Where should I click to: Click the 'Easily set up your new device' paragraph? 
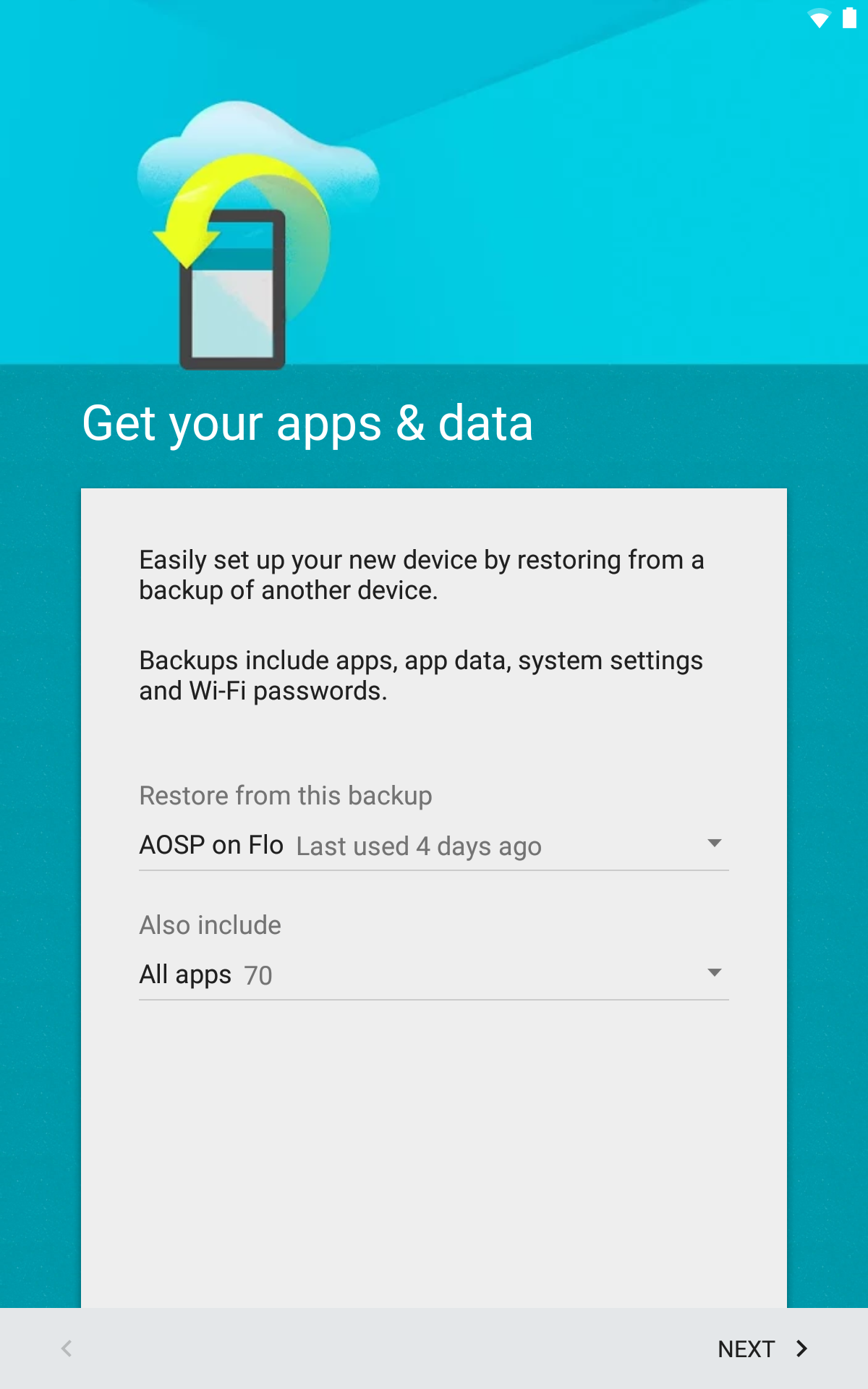tap(422, 575)
